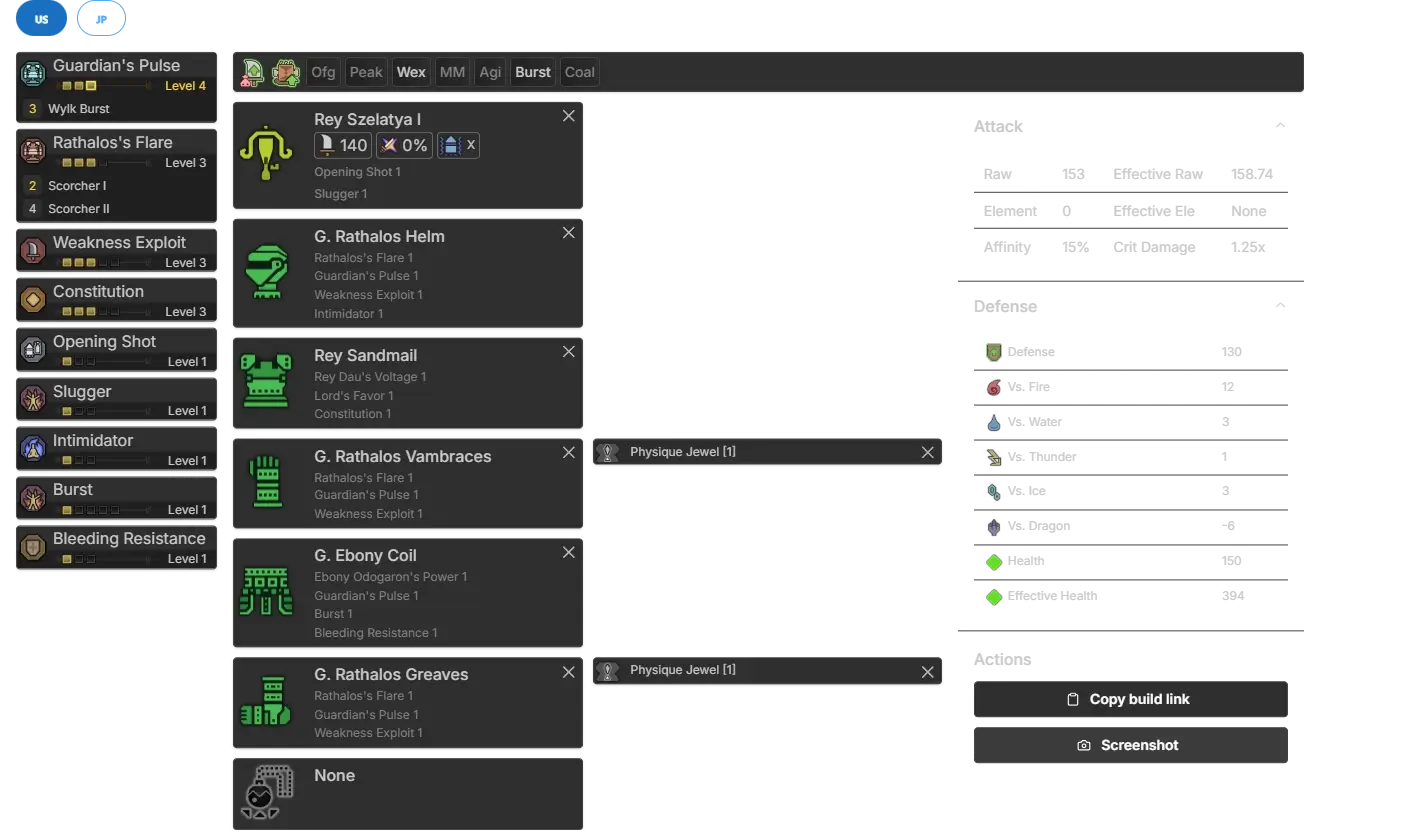
Task: Toggle the Burst buff on the toolbar
Action: pos(532,72)
